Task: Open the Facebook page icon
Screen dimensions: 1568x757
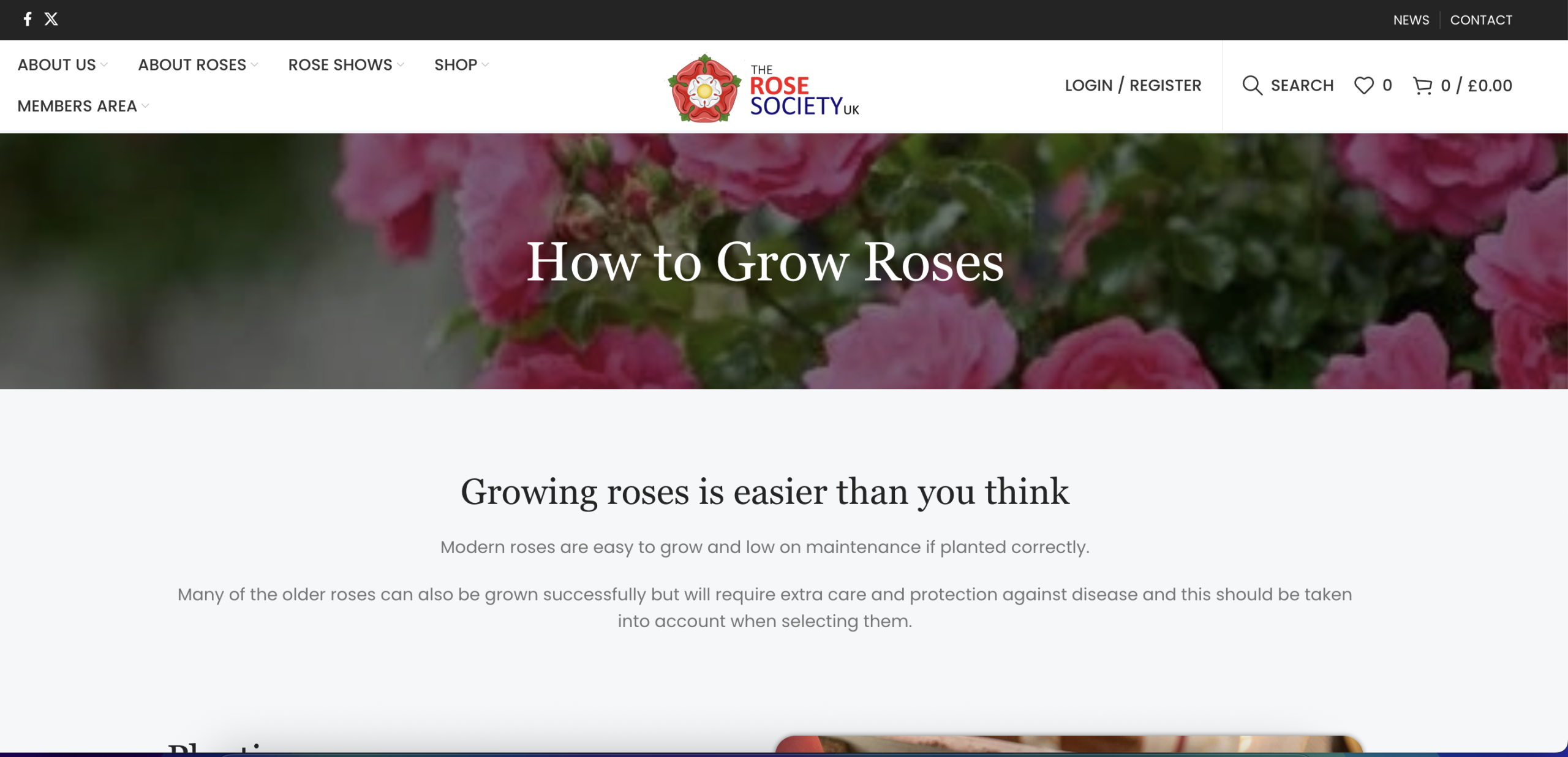Action: tap(28, 19)
